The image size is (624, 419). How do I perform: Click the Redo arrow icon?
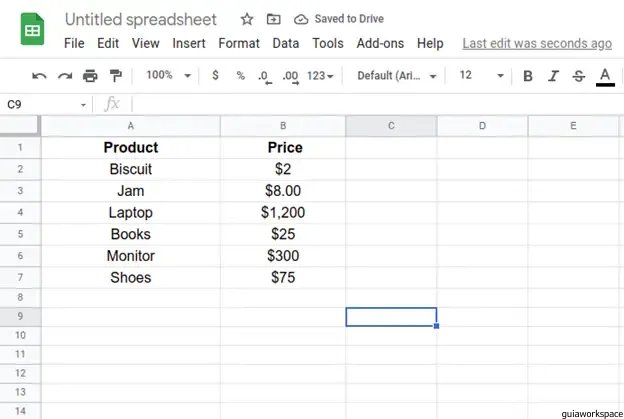(65, 76)
